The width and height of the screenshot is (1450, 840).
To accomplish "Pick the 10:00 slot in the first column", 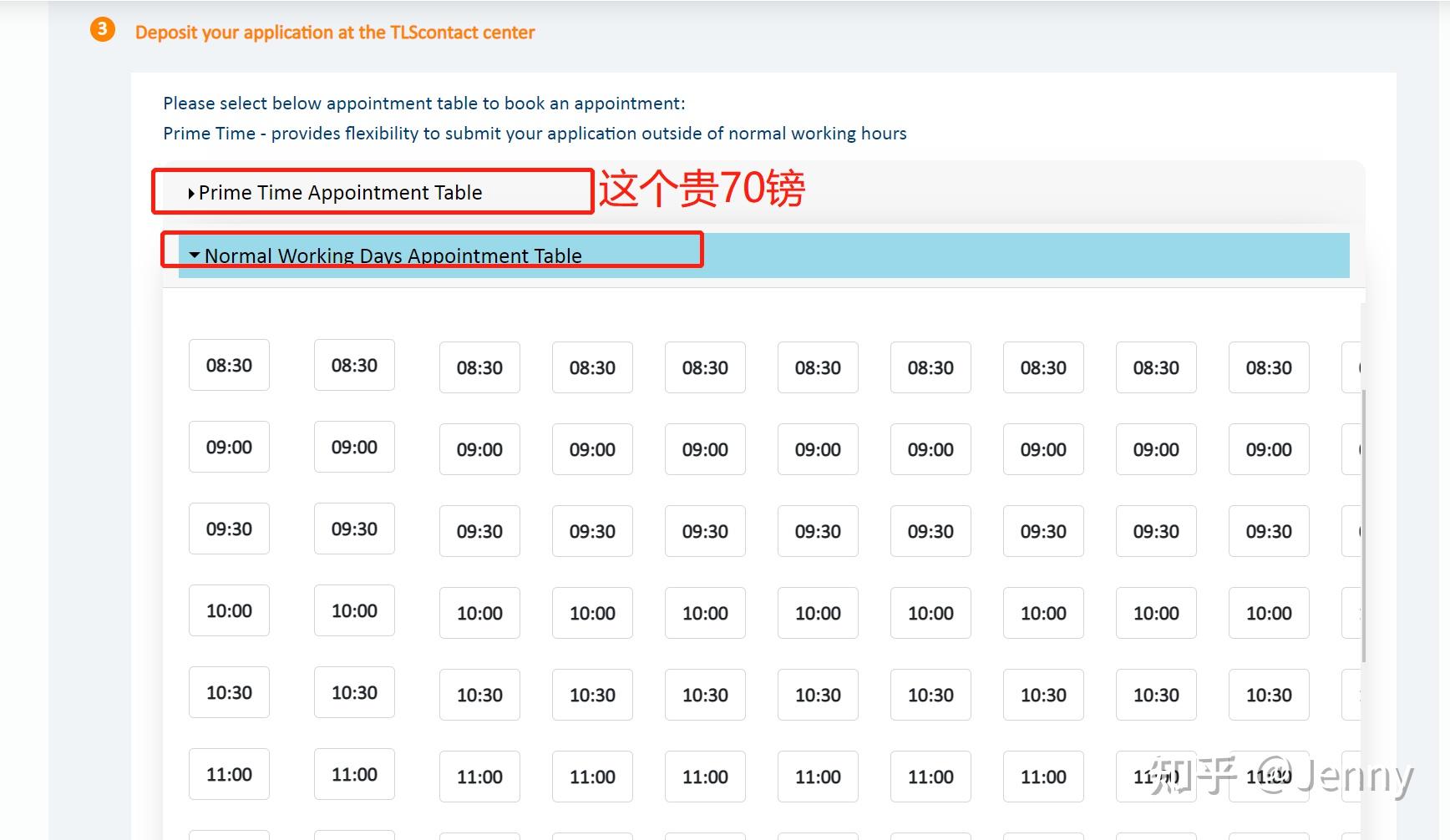I will coord(229,610).
